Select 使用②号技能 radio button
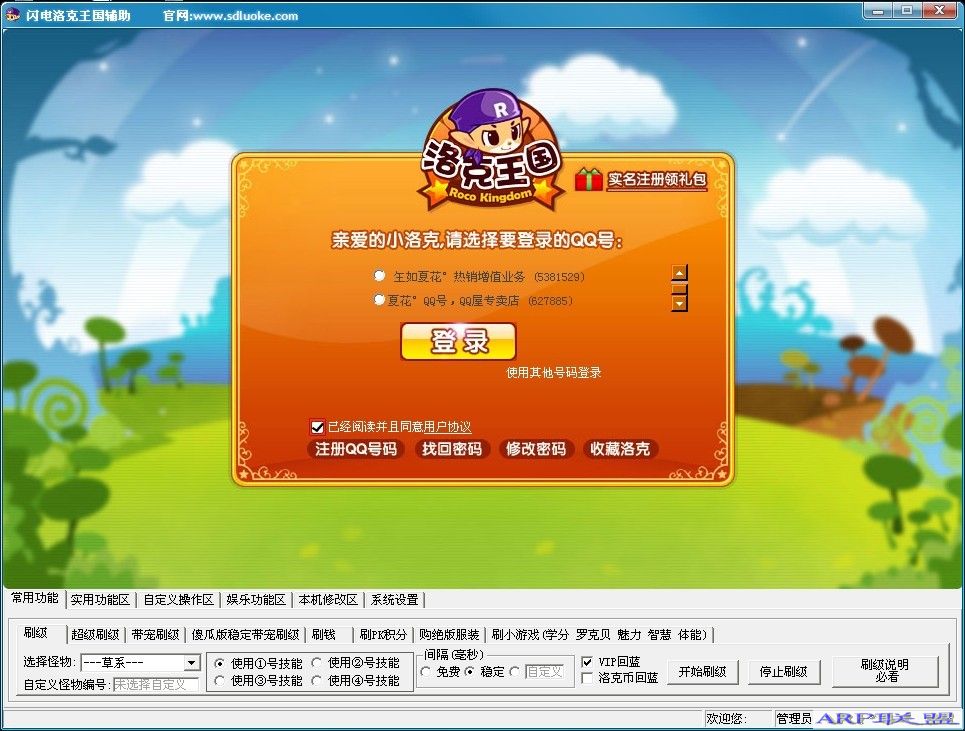965x731 pixels. coord(316,663)
